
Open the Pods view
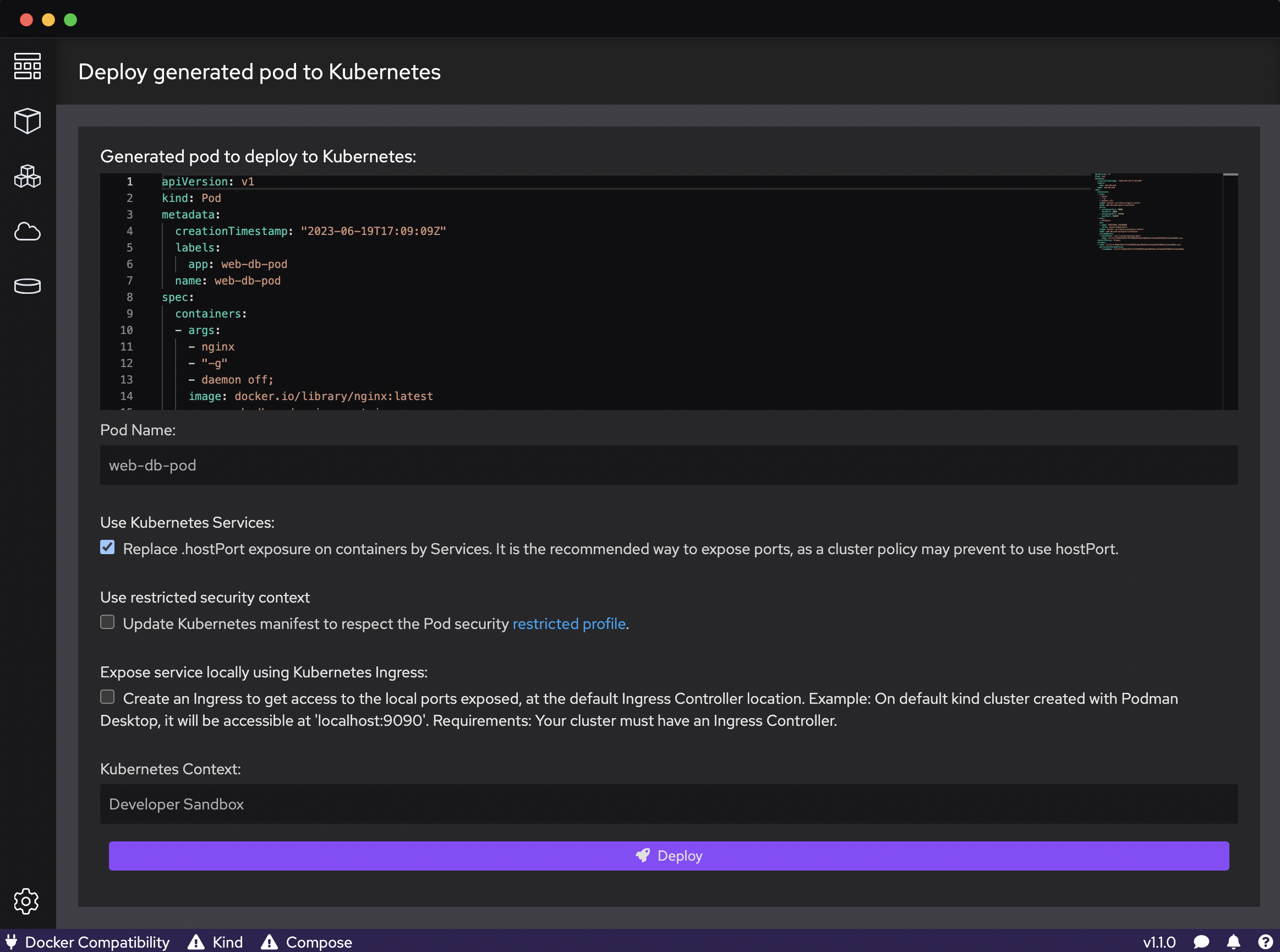tap(27, 176)
